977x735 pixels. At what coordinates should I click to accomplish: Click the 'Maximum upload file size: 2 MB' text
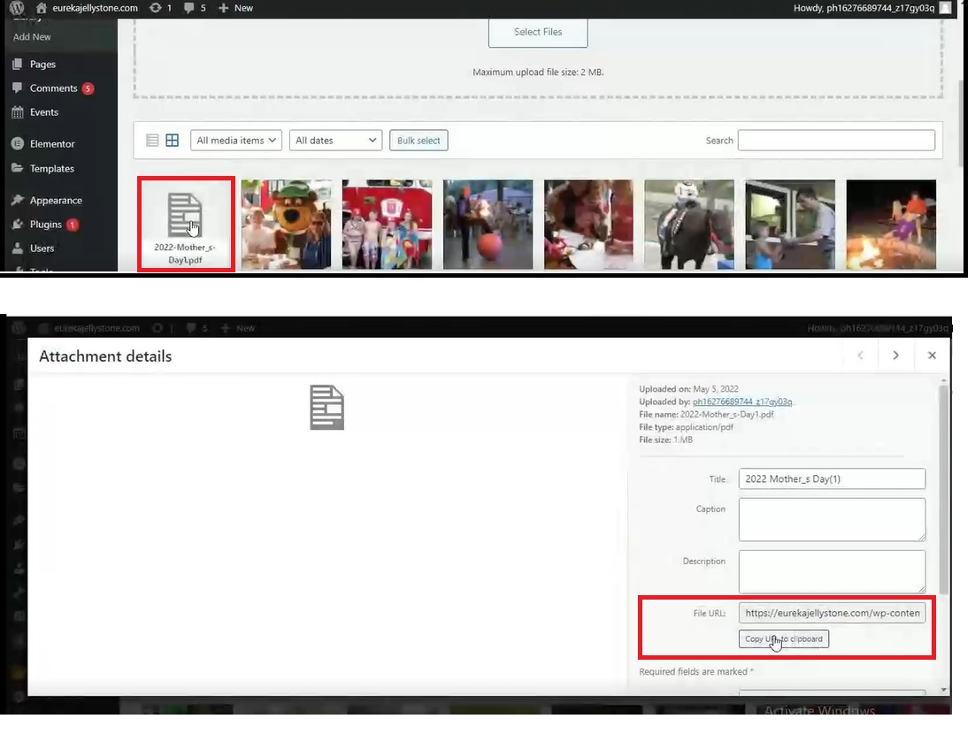[538, 72]
